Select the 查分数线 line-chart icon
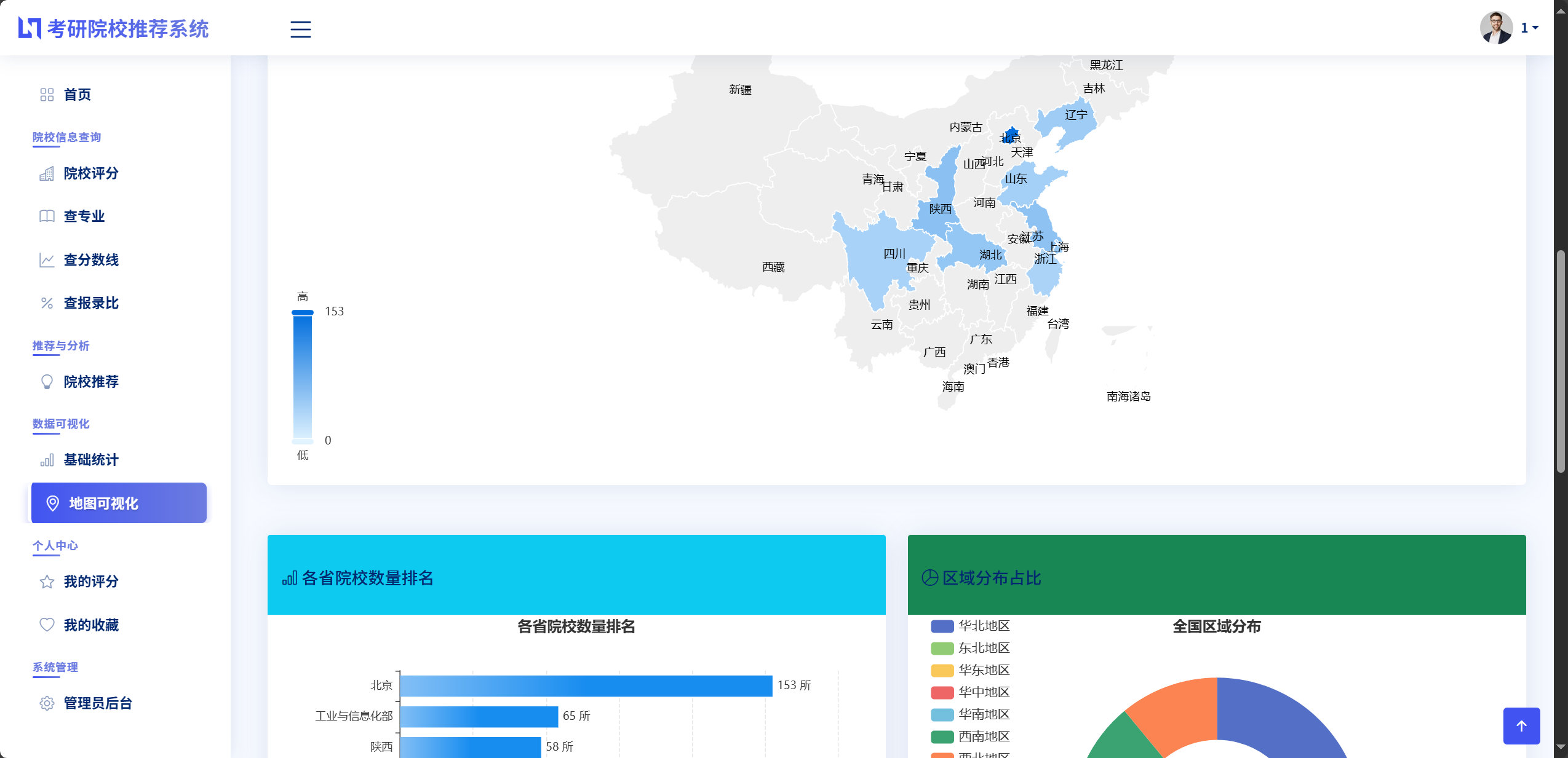 point(47,259)
